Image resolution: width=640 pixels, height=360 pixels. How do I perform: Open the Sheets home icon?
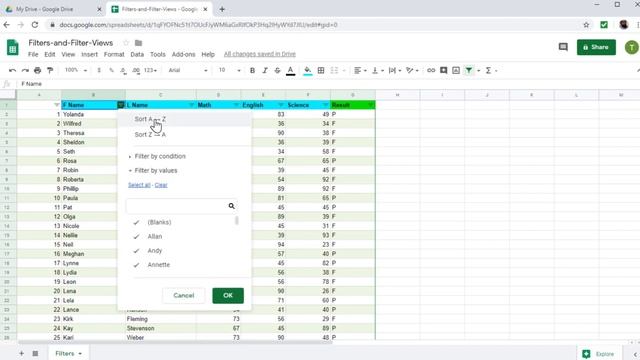13,47
